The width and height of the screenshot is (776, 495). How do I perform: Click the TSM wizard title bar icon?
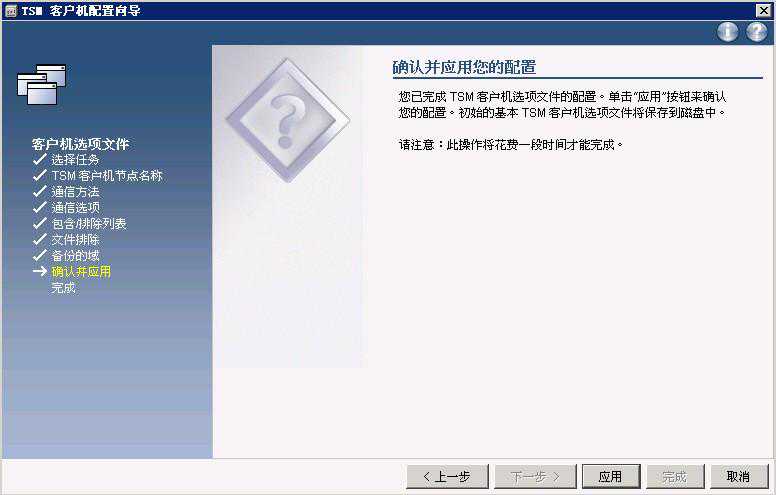10,10
